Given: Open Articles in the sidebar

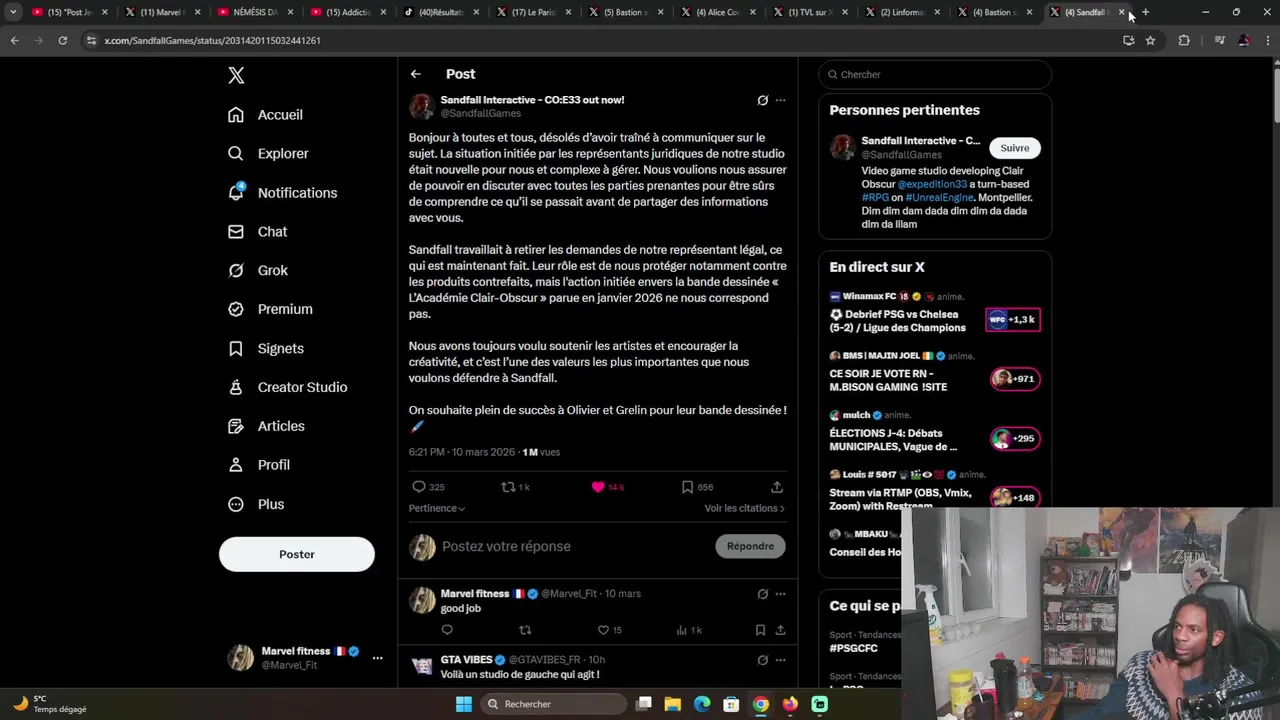Looking at the screenshot, I should point(266,427).
